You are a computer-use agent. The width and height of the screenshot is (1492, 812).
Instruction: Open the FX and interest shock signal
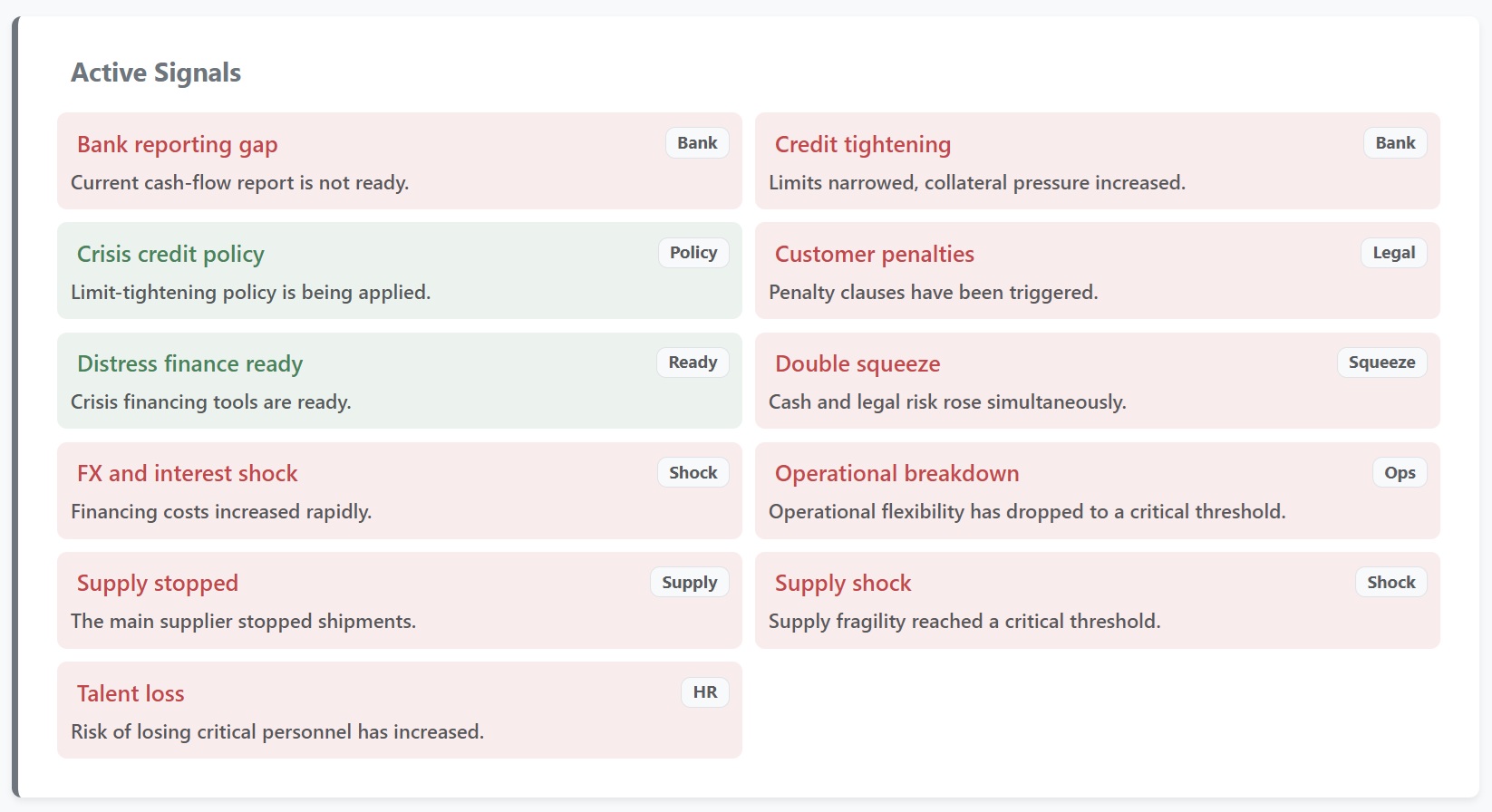coord(187,474)
